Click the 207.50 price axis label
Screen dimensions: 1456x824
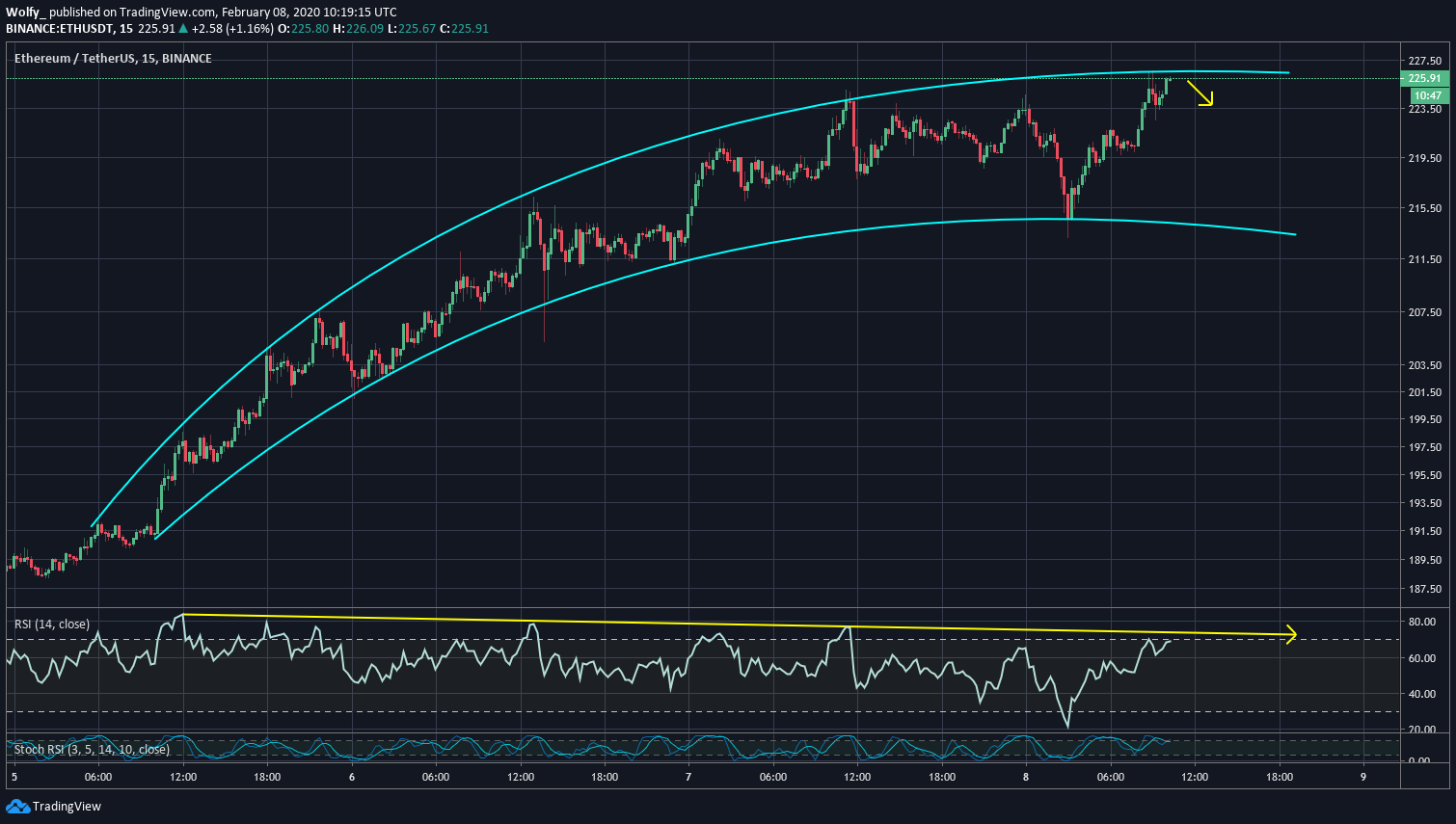click(1424, 312)
